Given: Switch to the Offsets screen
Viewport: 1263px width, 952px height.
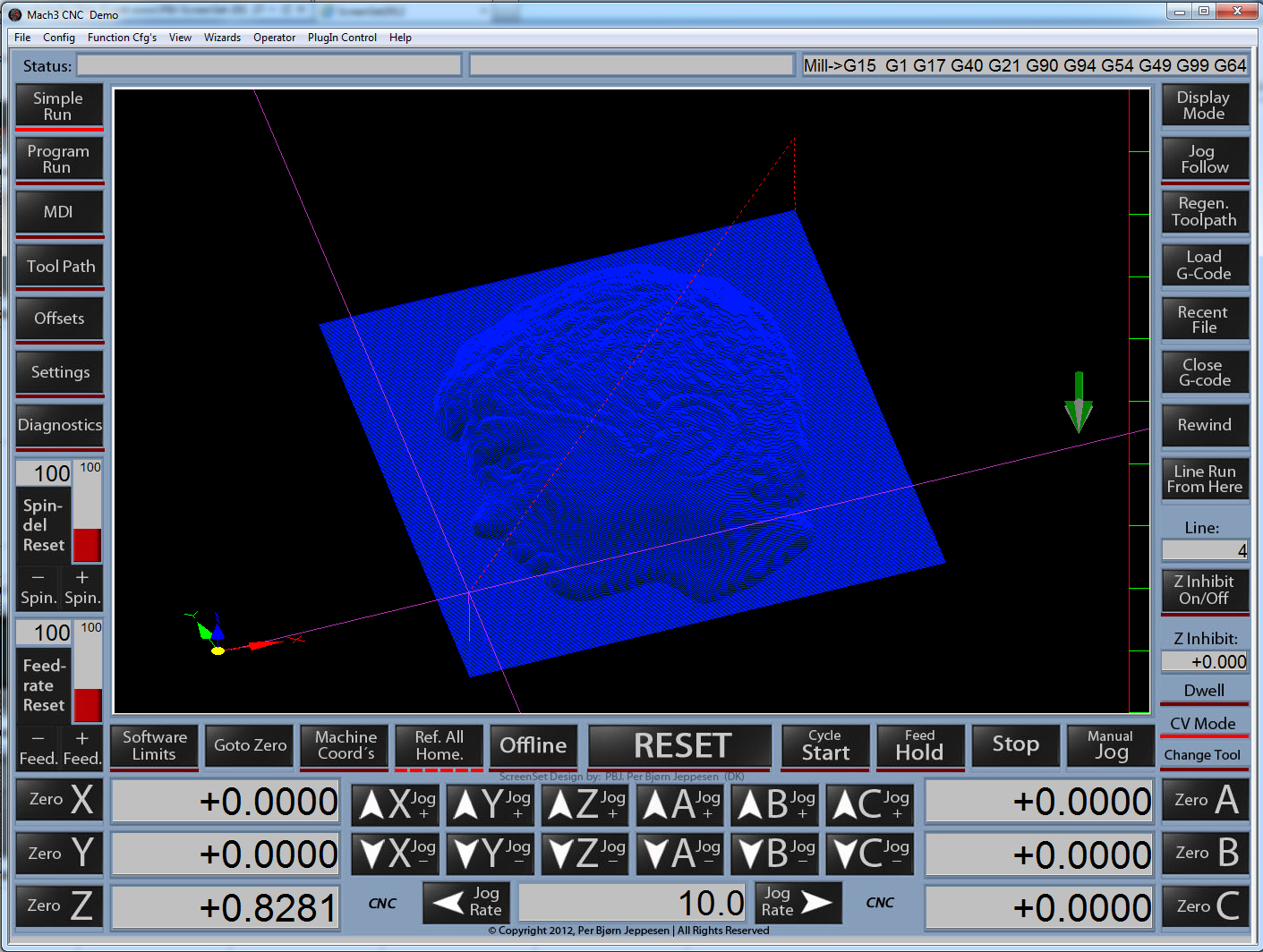Looking at the screenshot, I should click(x=59, y=319).
